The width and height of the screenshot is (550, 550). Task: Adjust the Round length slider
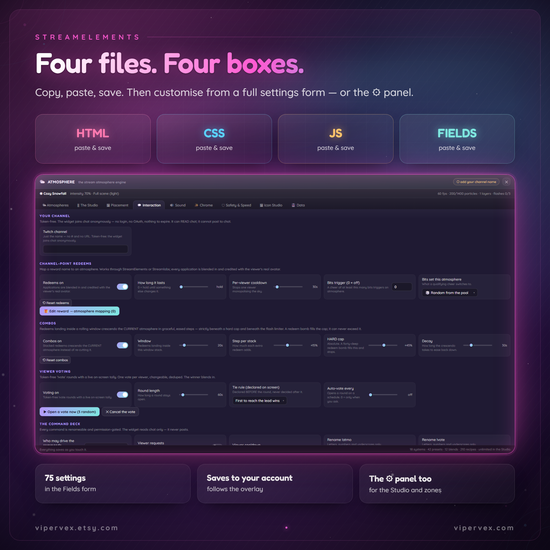click(x=194, y=395)
